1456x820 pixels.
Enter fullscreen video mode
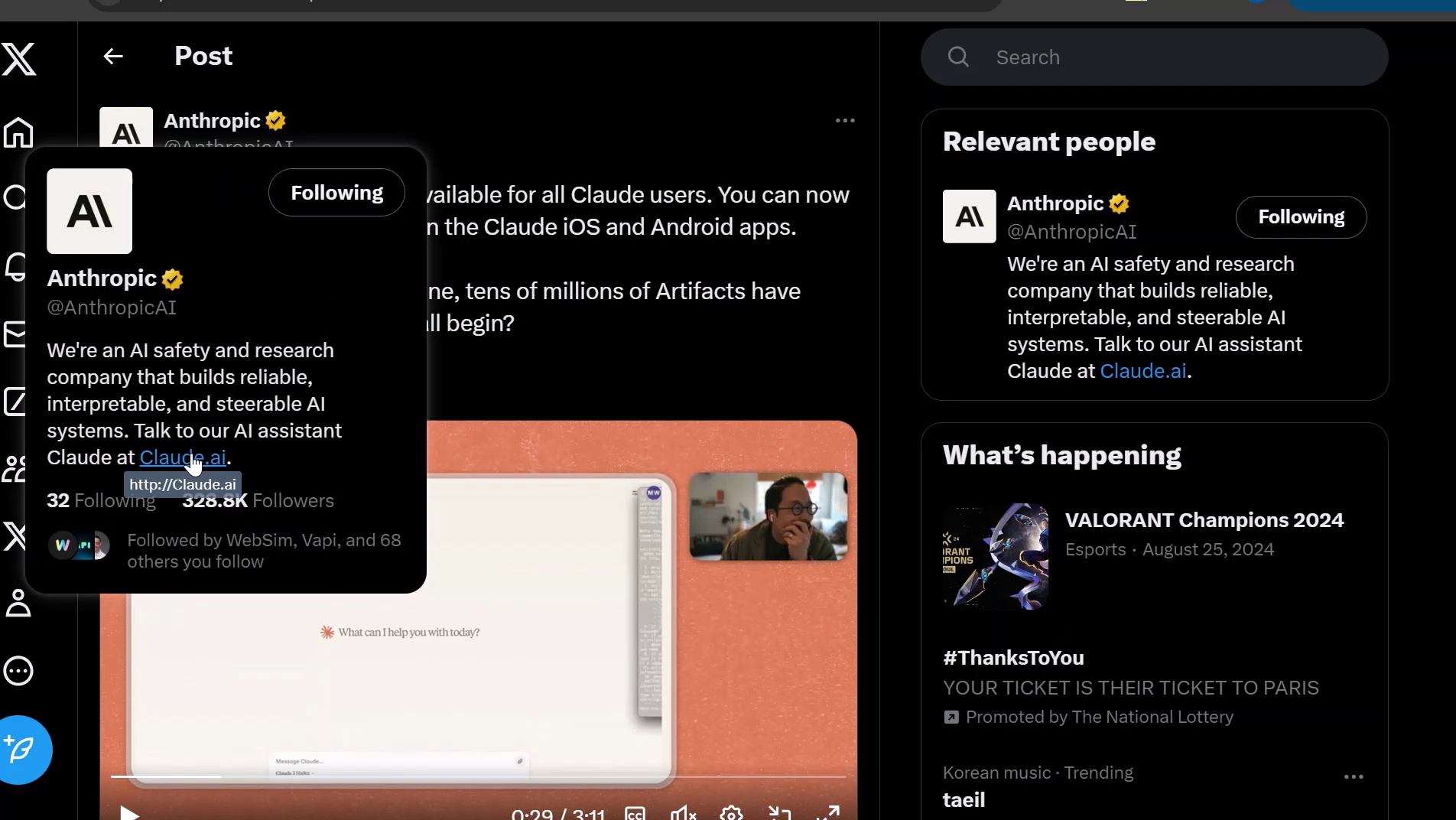pos(827,813)
